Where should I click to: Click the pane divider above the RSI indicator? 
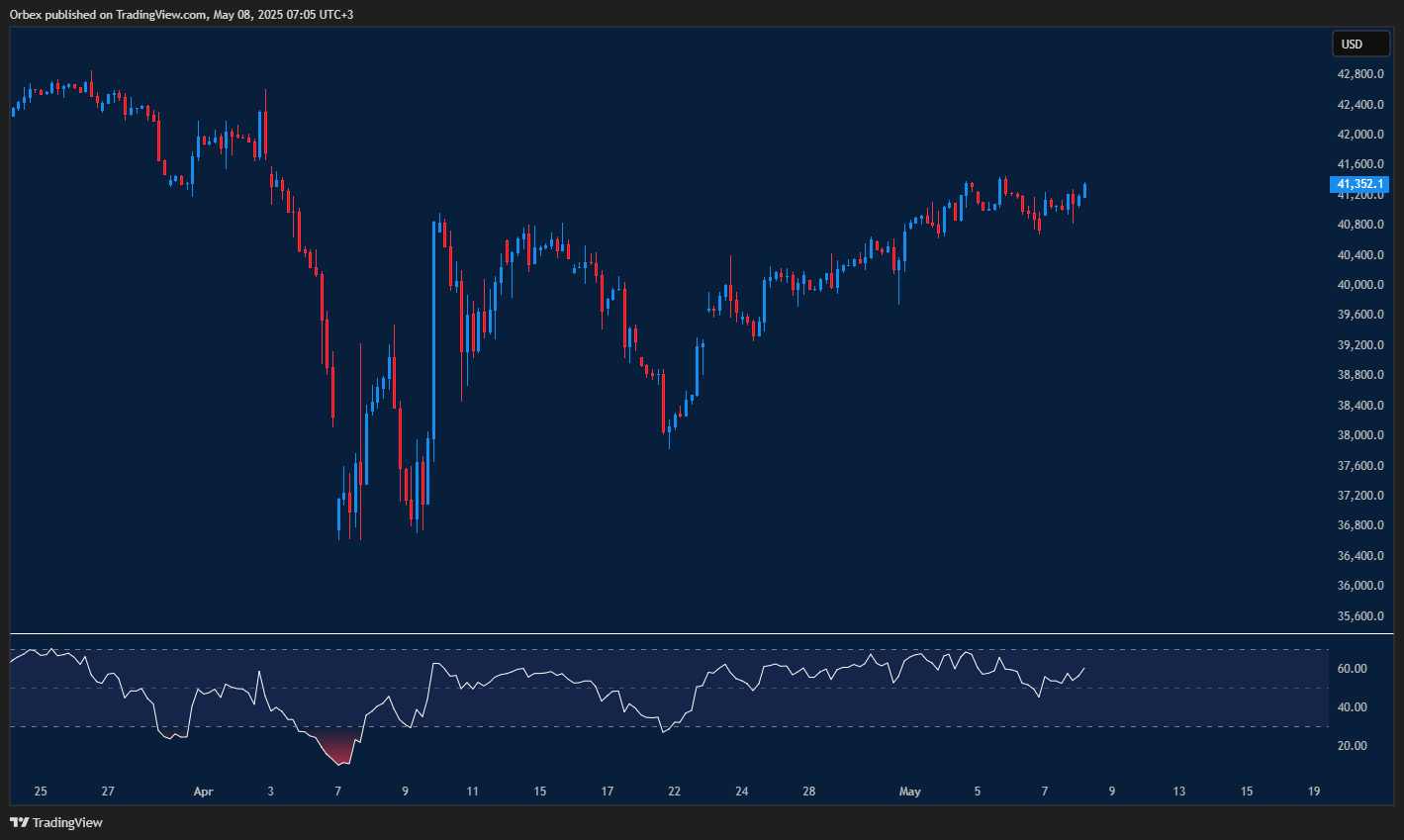pos(693,633)
